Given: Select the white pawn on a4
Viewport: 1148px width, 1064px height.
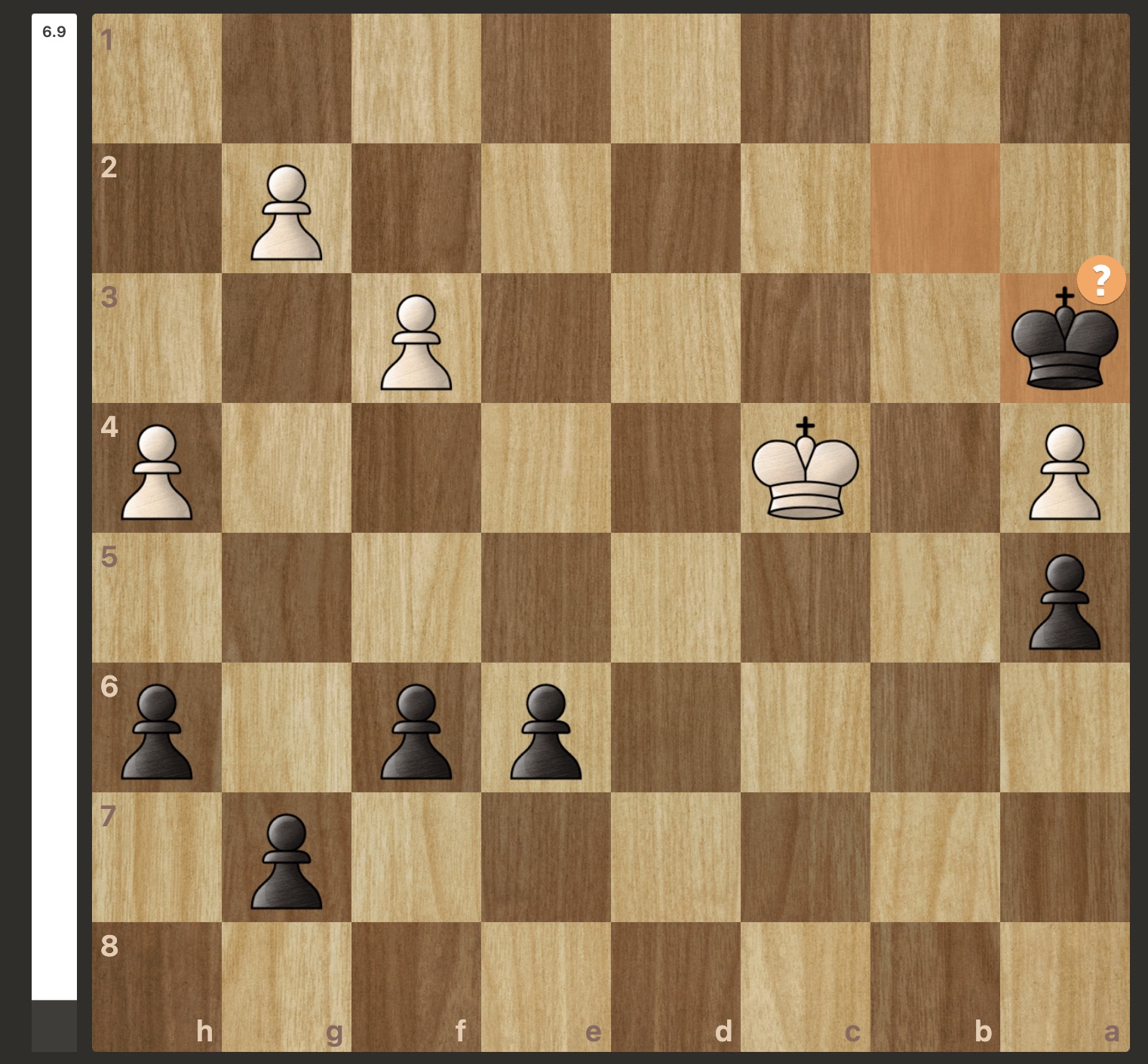Looking at the screenshot, I should click(1065, 472).
